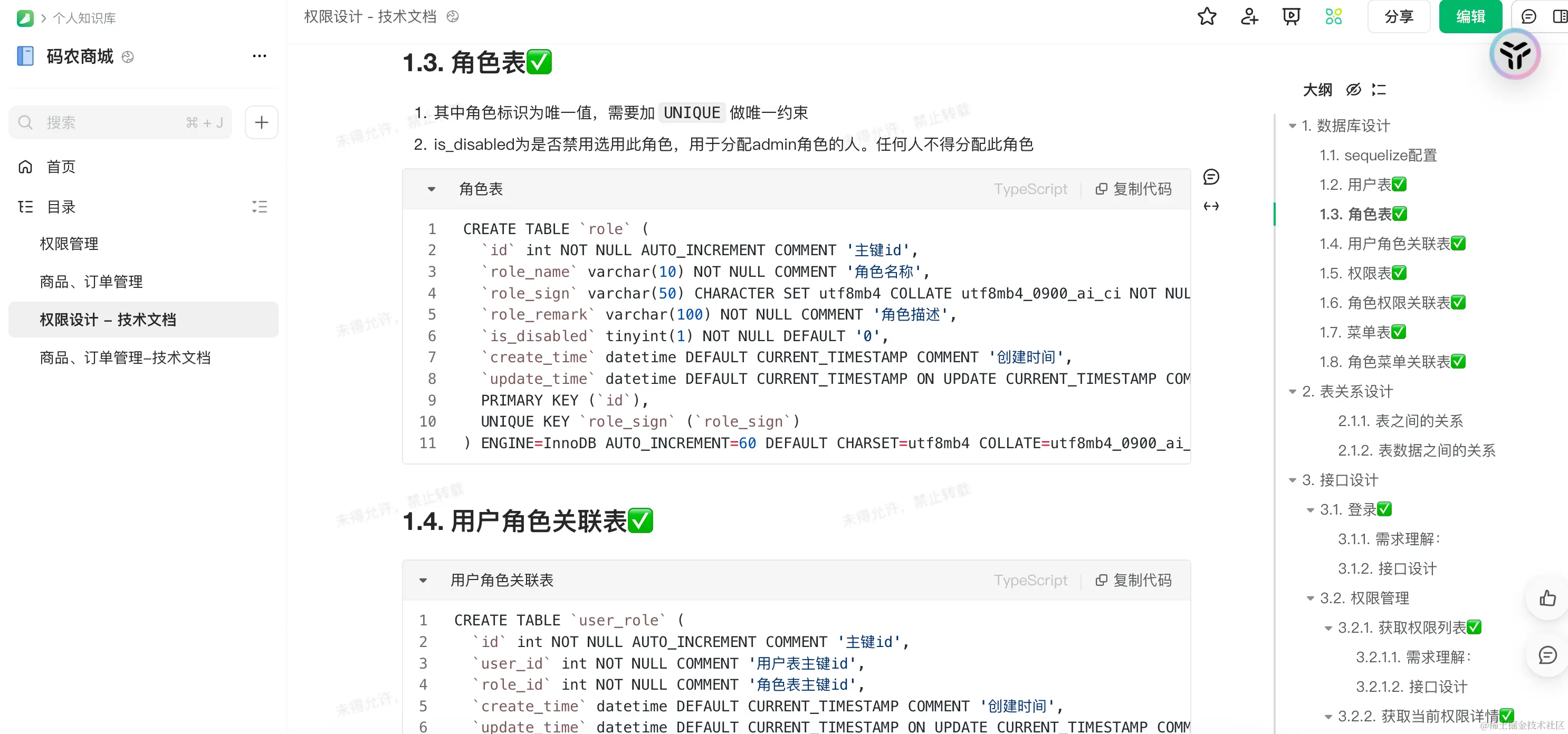Image resolution: width=1568 pixels, height=734 pixels.
Task: Toggle the 目录 collapse-all icon
Action: tap(259, 207)
